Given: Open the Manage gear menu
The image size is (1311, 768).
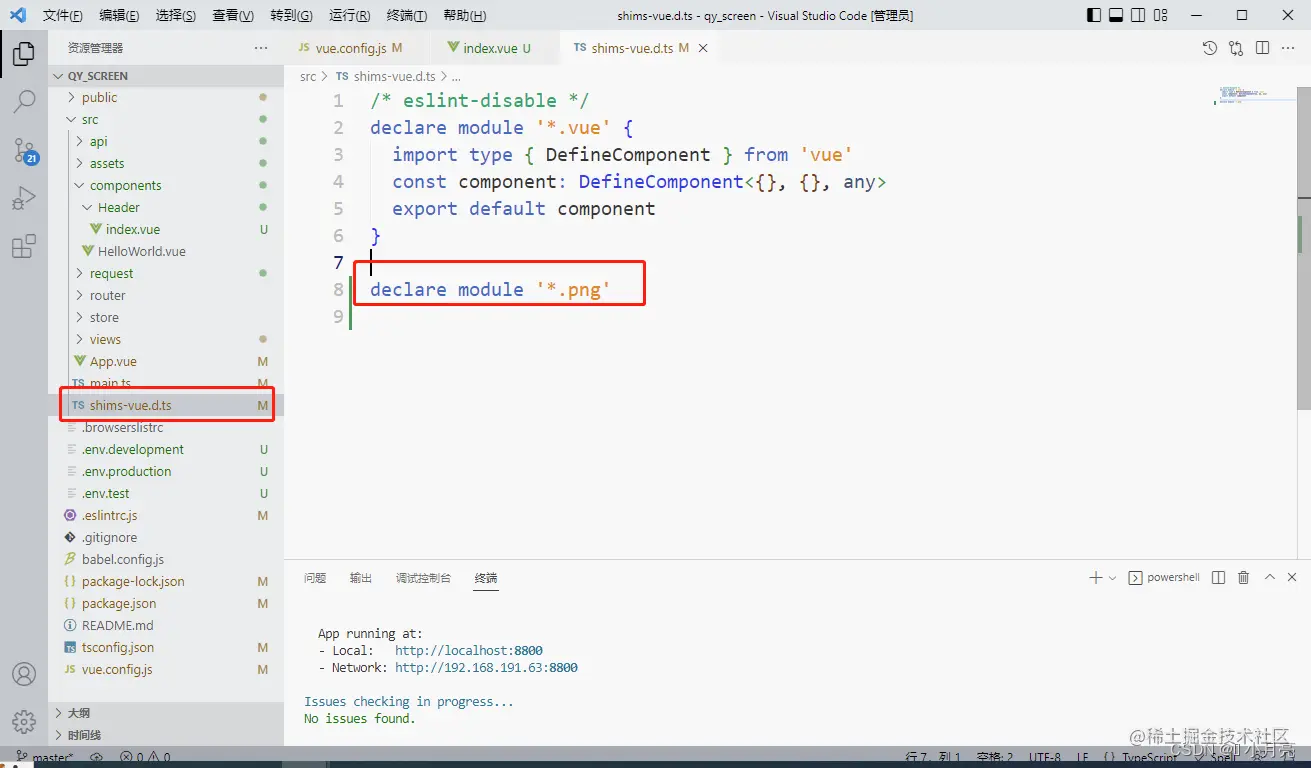Looking at the screenshot, I should coord(24,721).
